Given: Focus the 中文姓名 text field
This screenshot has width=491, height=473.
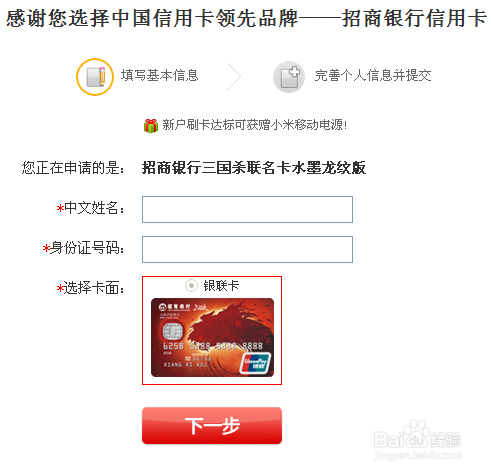Looking at the screenshot, I should (247, 209).
